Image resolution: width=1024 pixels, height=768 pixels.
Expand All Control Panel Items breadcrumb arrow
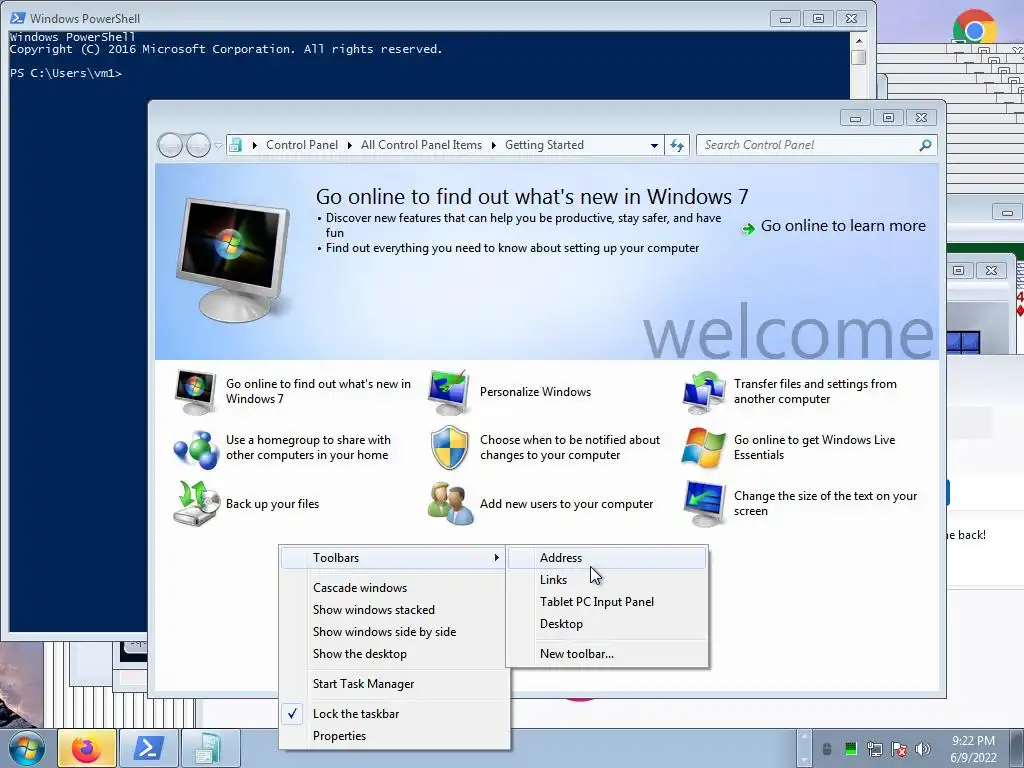[494, 145]
